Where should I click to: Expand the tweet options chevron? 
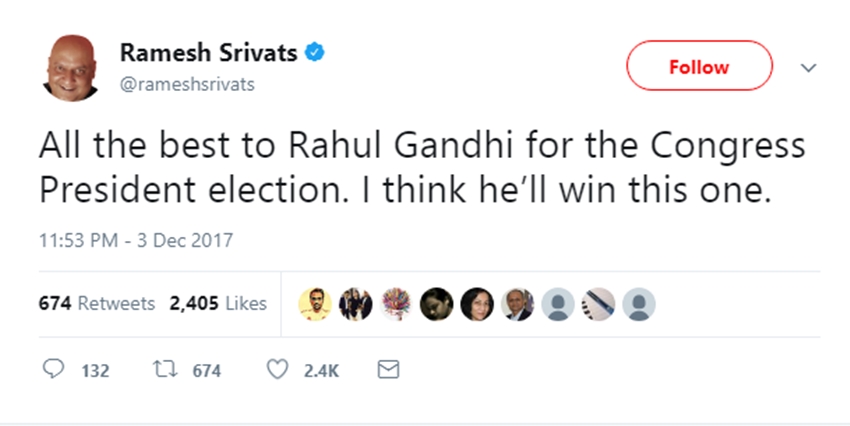pyautogui.click(x=810, y=68)
